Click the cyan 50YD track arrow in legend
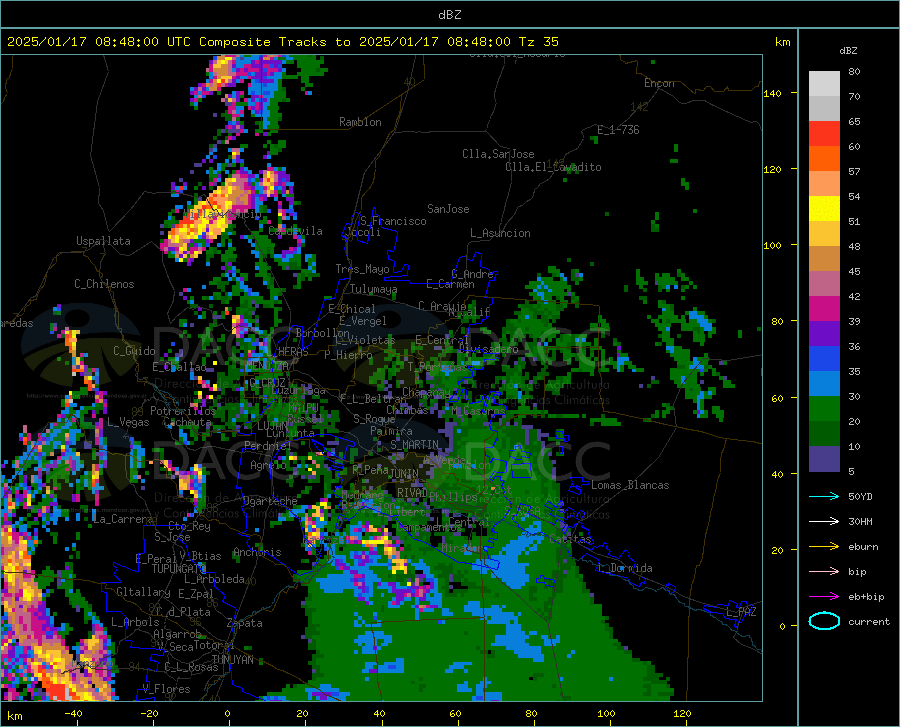The height and width of the screenshot is (727, 900). pyautogui.click(x=824, y=496)
